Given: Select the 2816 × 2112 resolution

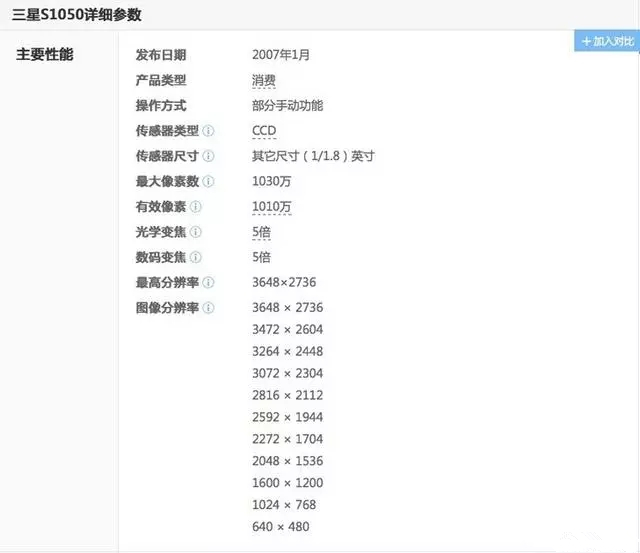Looking at the screenshot, I should (x=287, y=395).
